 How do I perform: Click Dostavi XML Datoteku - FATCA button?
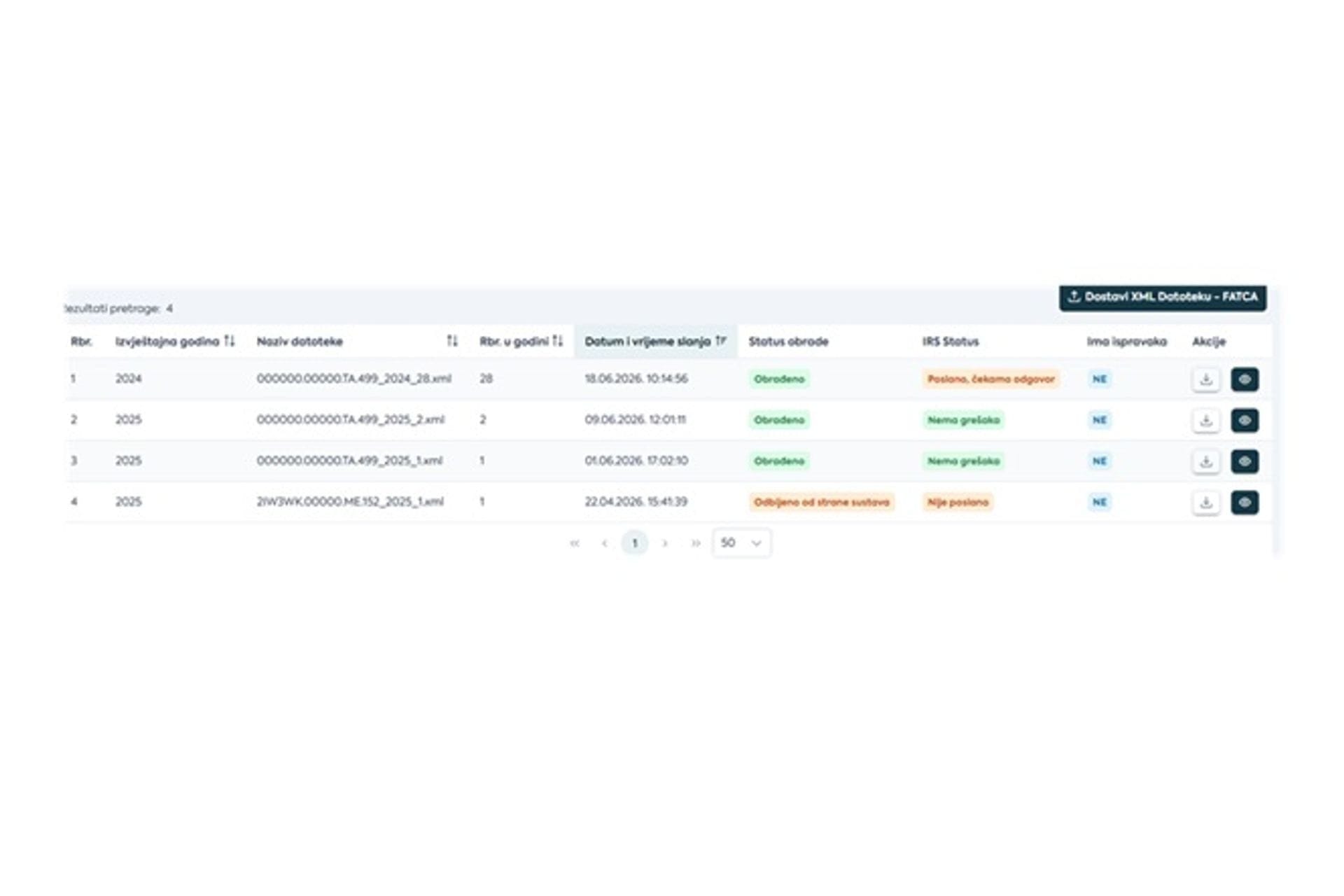[x=1163, y=297]
